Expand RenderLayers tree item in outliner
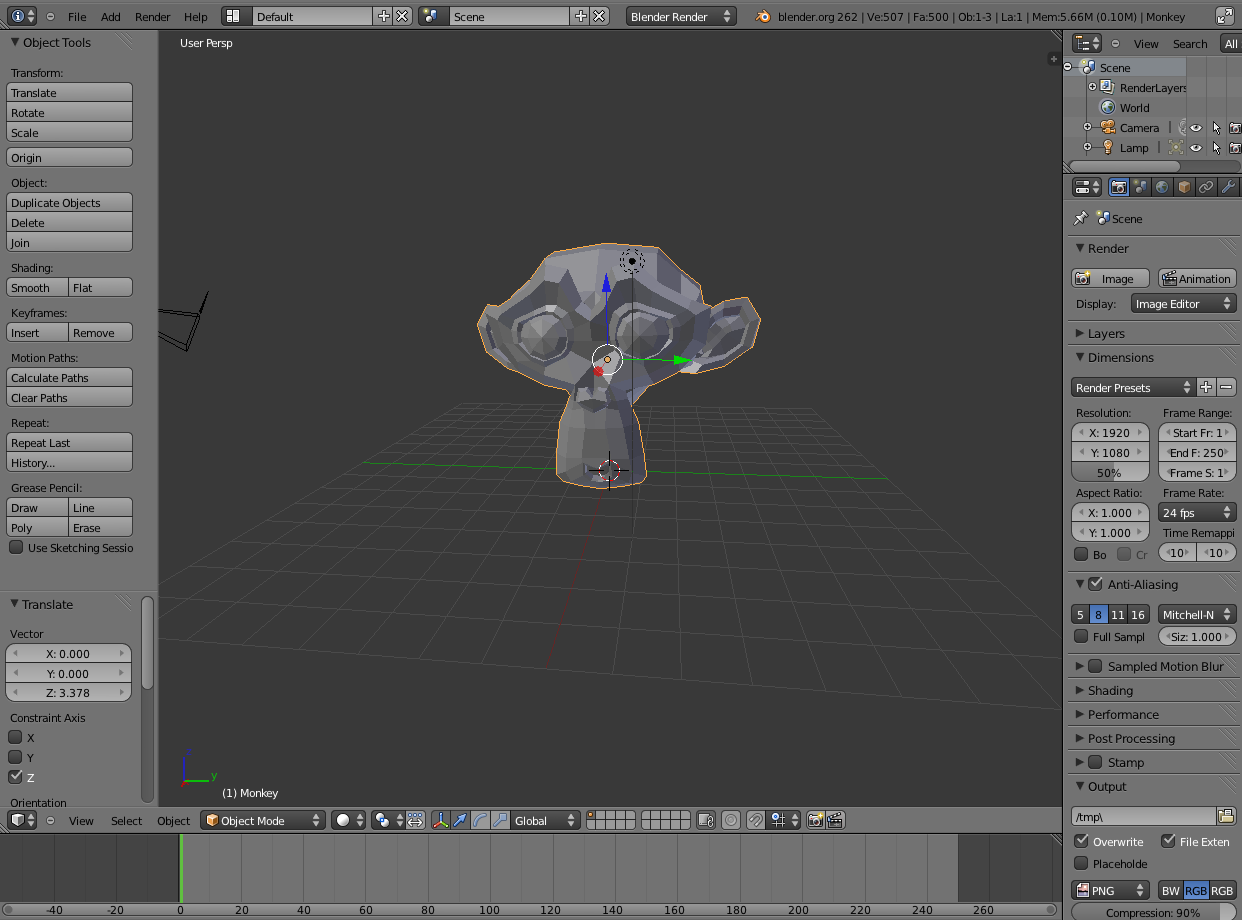Screen dimensions: 1242x920 (x=1093, y=87)
